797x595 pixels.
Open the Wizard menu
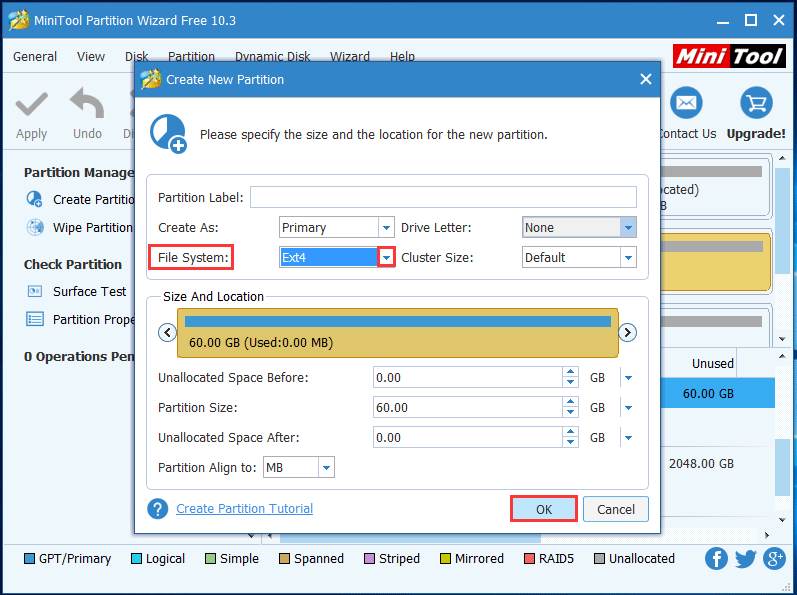coord(350,56)
